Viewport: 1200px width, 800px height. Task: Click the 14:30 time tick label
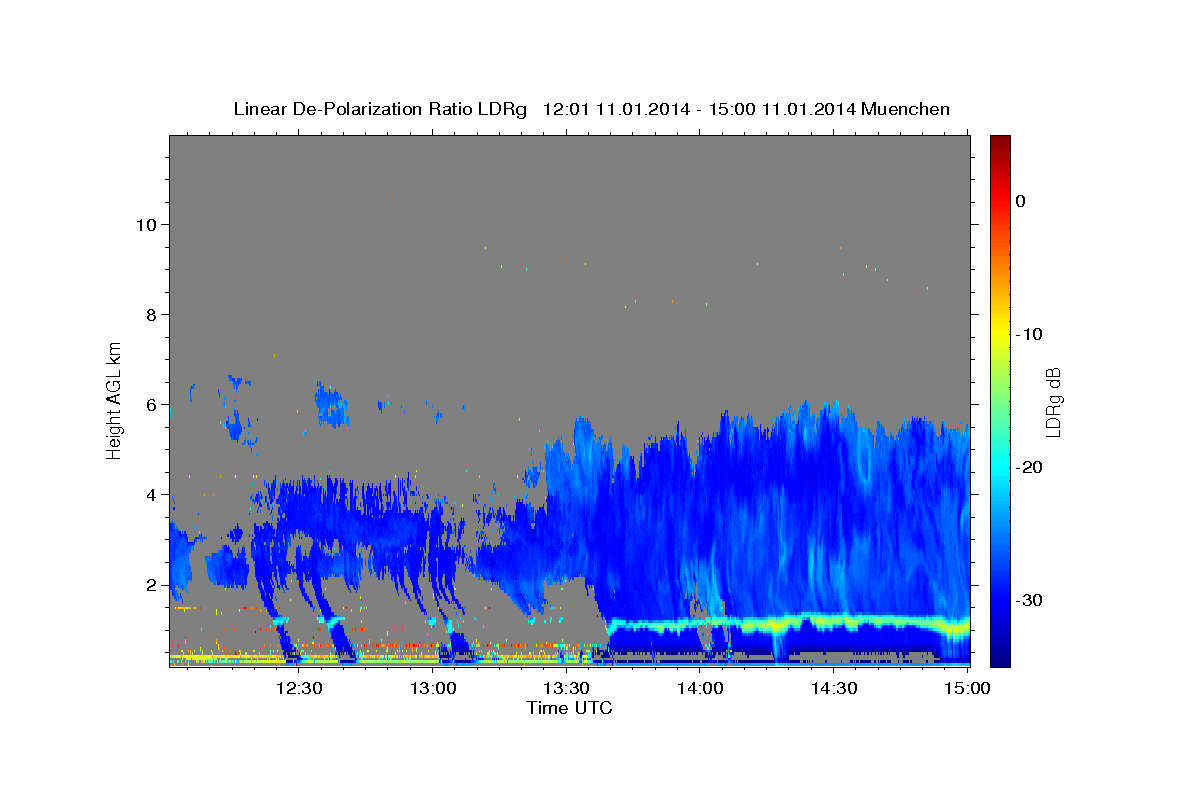[834, 688]
